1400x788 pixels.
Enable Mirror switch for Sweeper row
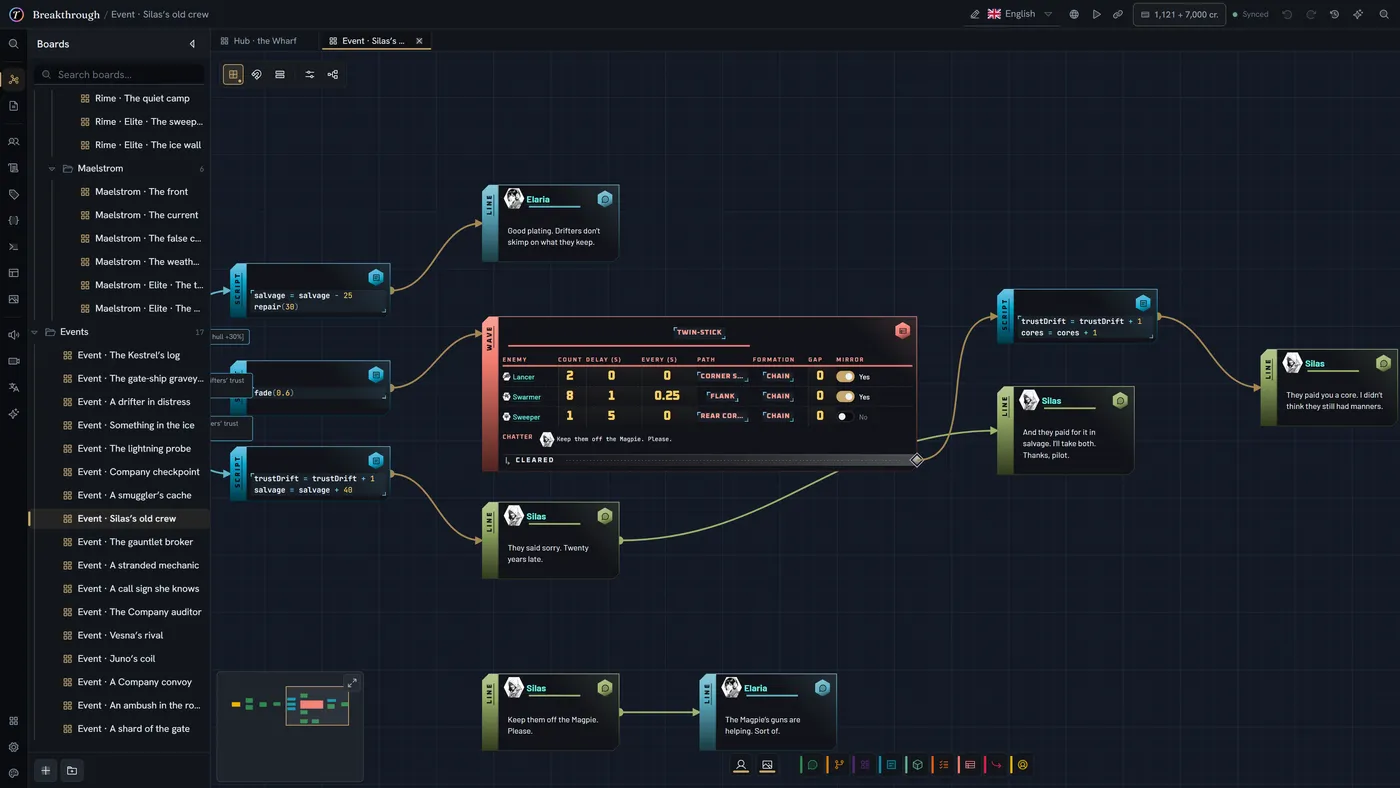[845, 417]
